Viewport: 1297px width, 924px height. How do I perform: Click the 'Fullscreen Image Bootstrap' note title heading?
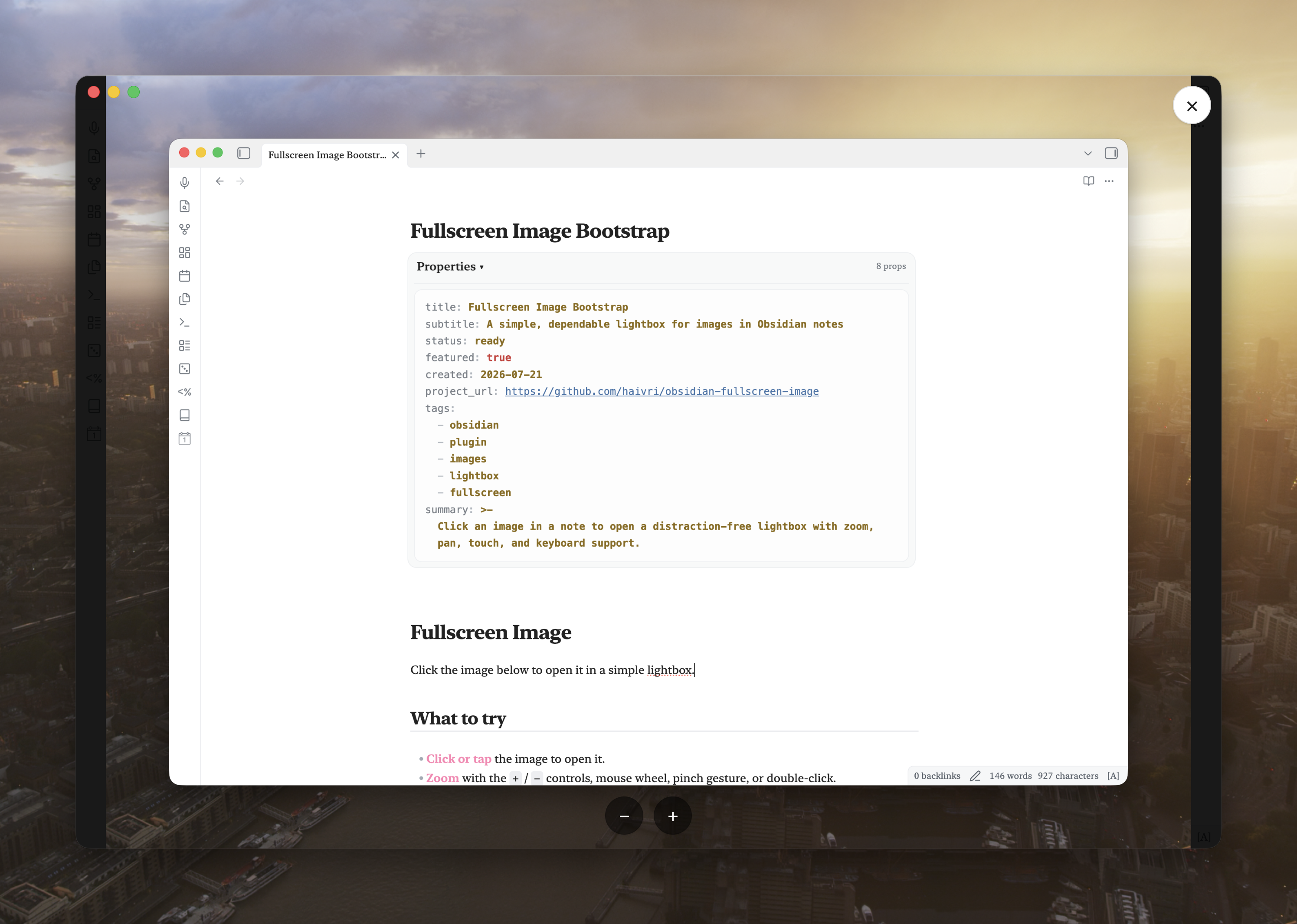(540, 230)
